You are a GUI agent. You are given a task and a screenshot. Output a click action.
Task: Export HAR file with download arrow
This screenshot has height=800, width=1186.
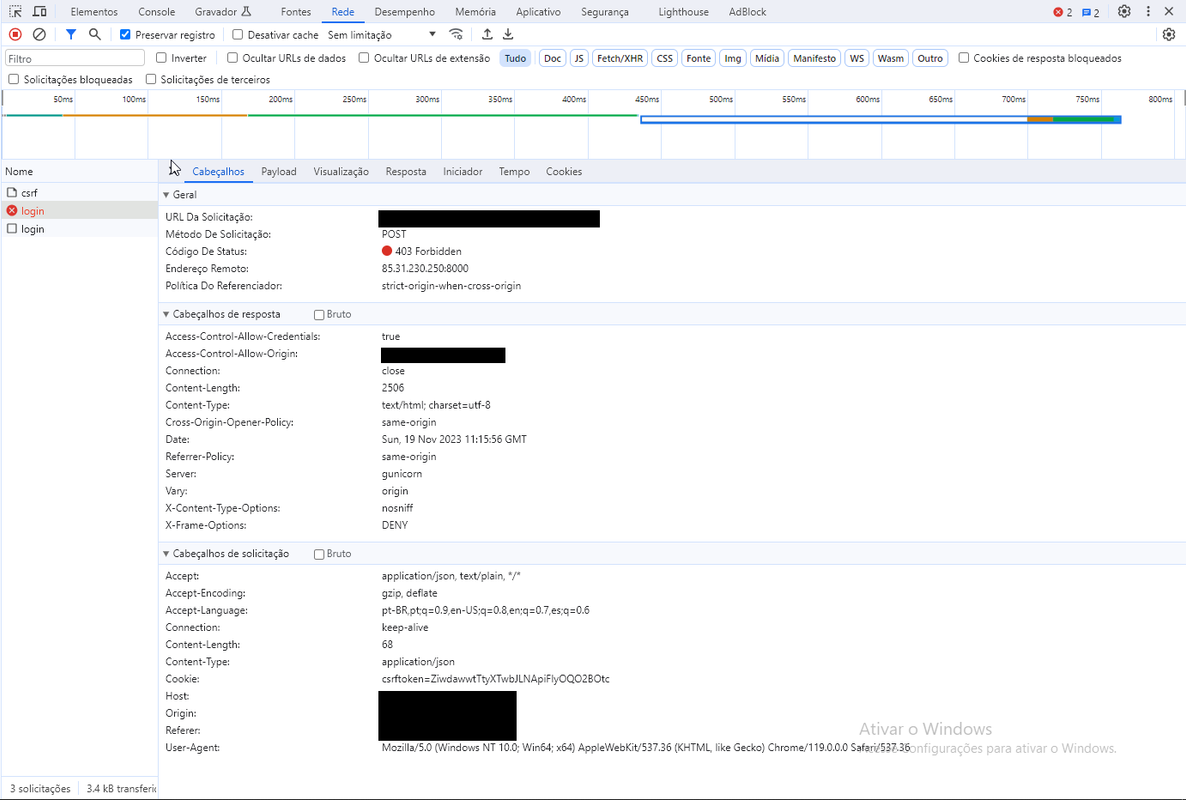pyautogui.click(x=508, y=34)
